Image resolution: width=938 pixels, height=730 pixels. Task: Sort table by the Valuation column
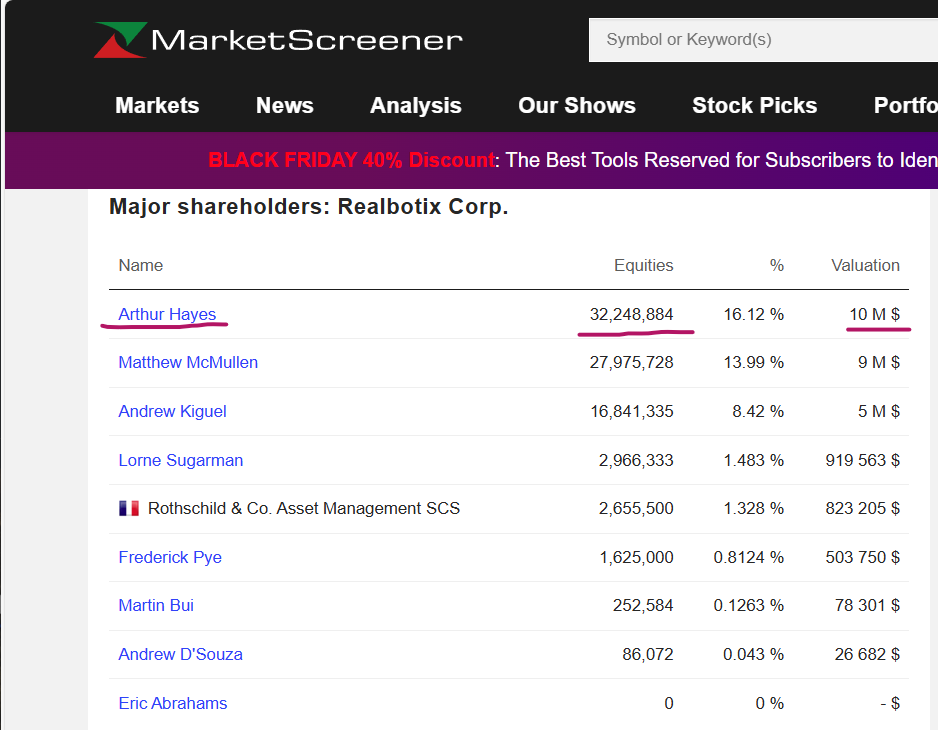click(x=865, y=265)
